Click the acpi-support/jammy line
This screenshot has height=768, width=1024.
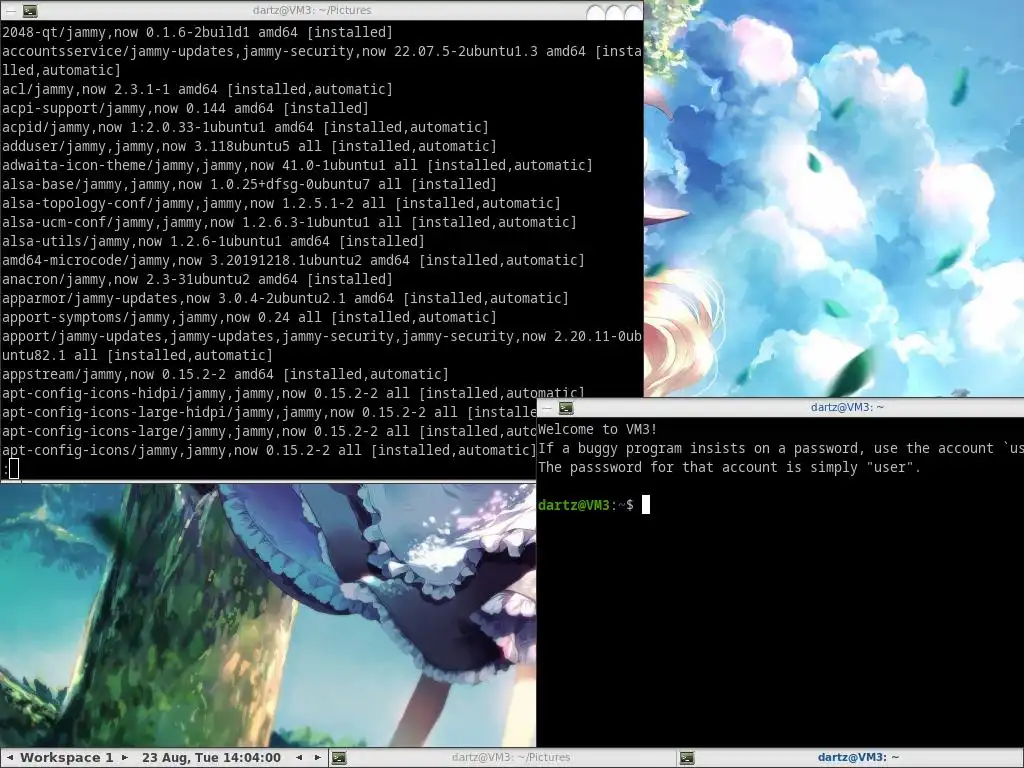click(x=185, y=108)
